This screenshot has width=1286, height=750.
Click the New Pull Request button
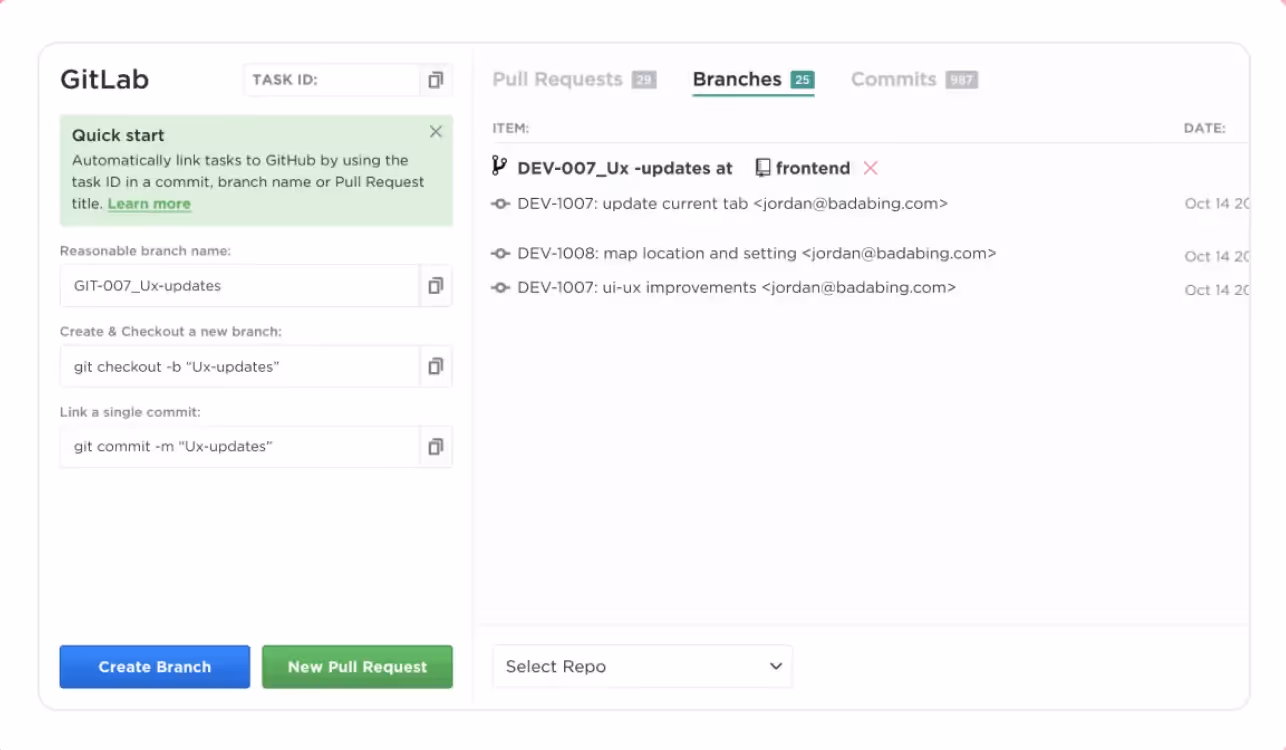coord(357,667)
